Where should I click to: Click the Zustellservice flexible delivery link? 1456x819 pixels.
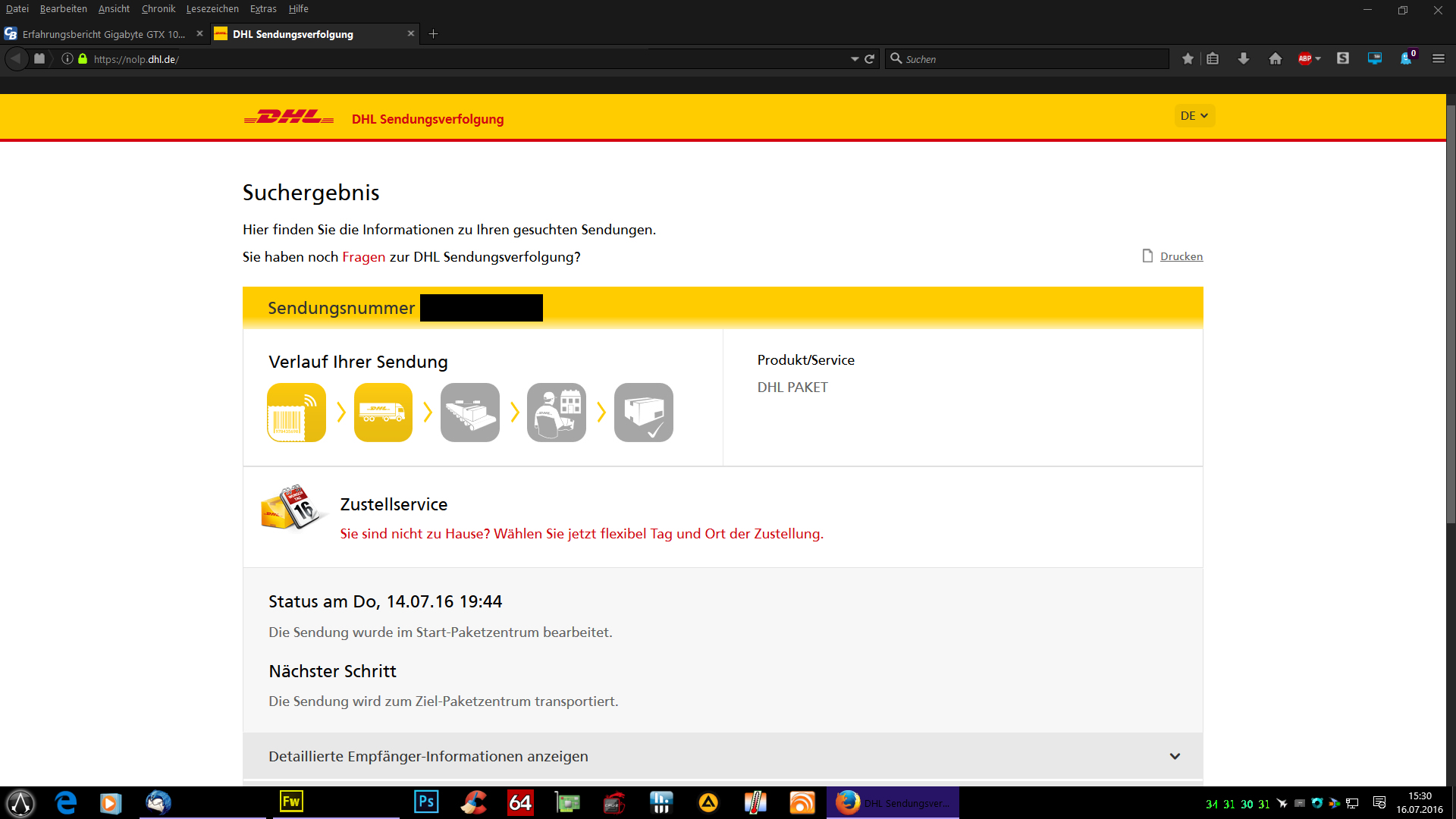click(582, 534)
